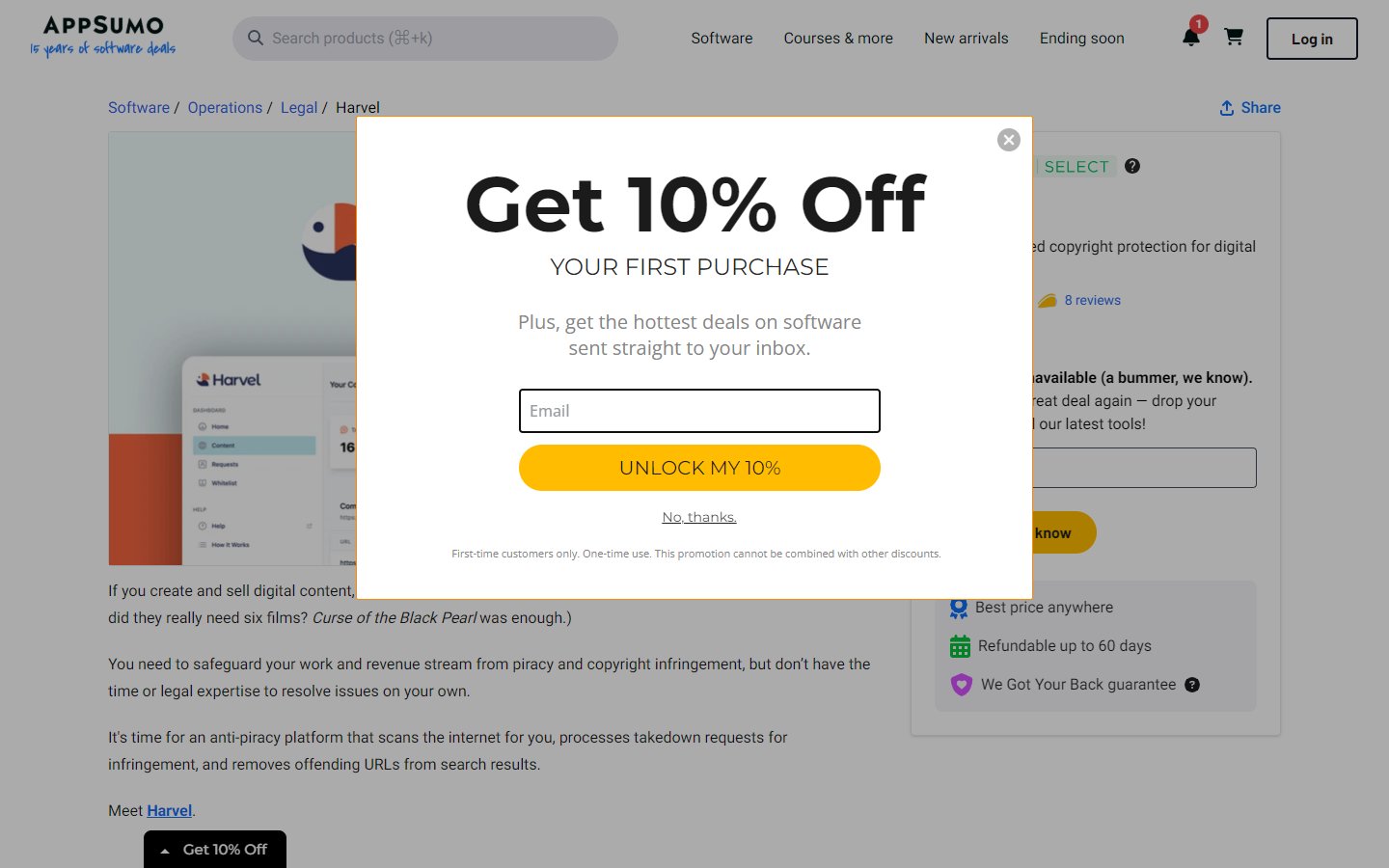This screenshot has width=1389, height=868.
Task: Expand the Get 10% Off bottom tab
Action: tap(214, 849)
